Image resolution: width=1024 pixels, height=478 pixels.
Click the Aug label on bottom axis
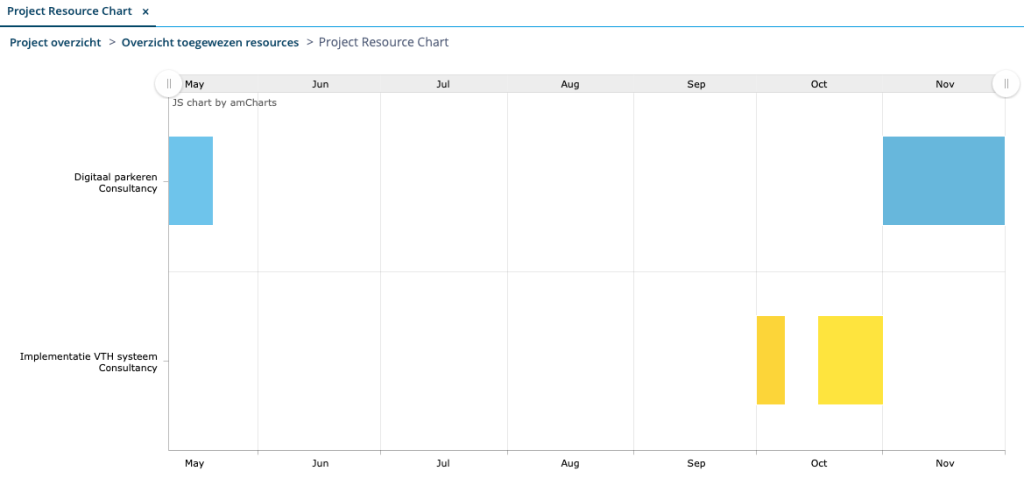(x=569, y=463)
